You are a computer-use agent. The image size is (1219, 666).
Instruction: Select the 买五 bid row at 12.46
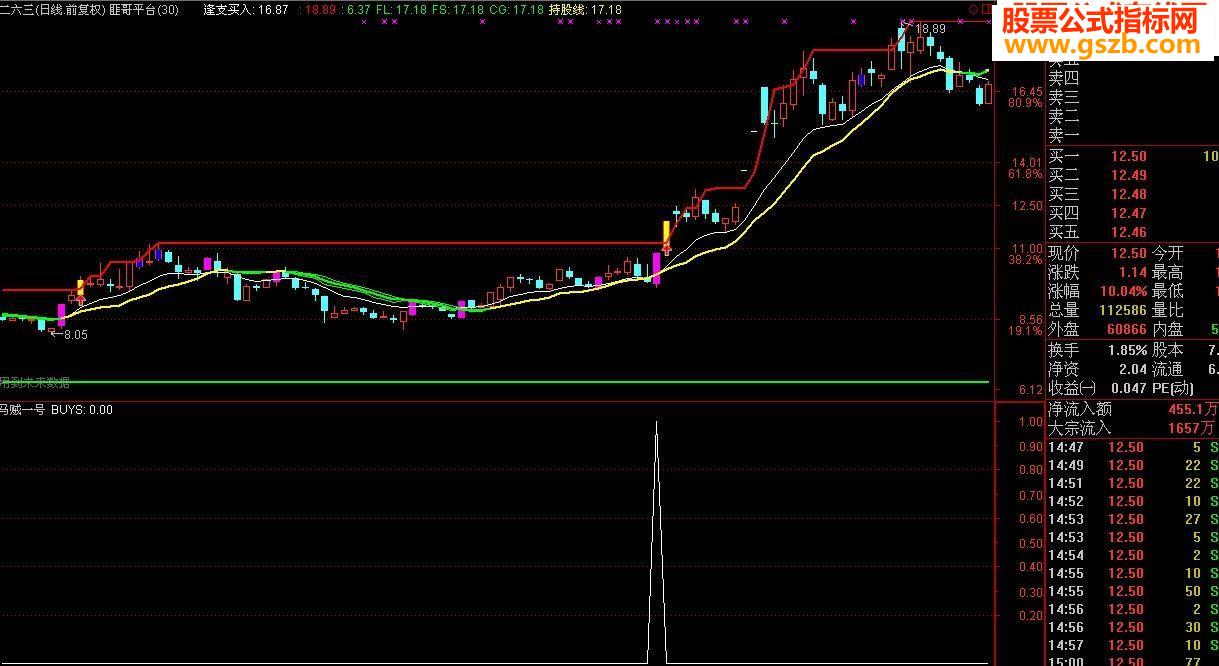coord(1132,232)
